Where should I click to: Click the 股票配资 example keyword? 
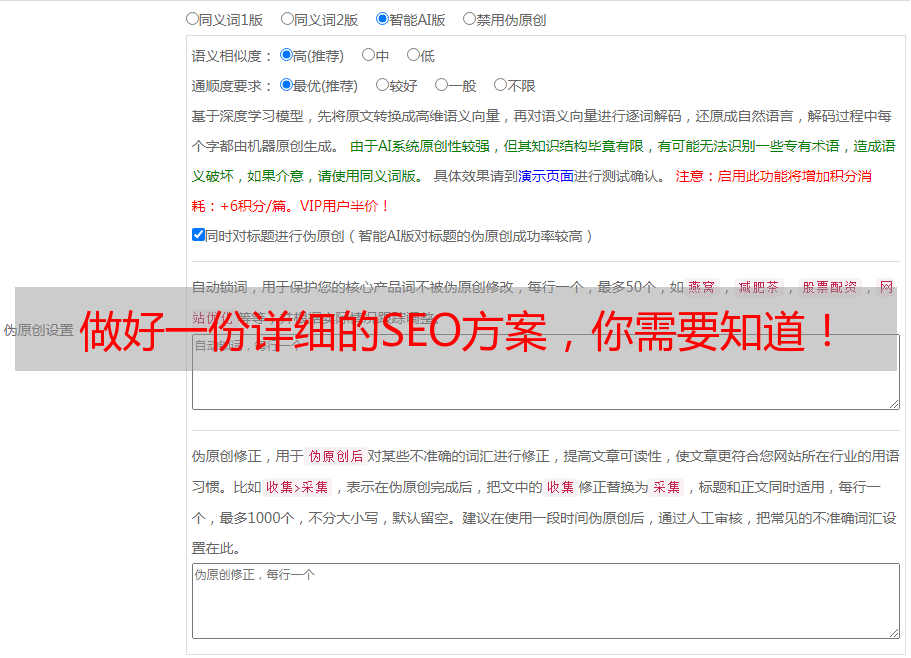[x=830, y=287]
